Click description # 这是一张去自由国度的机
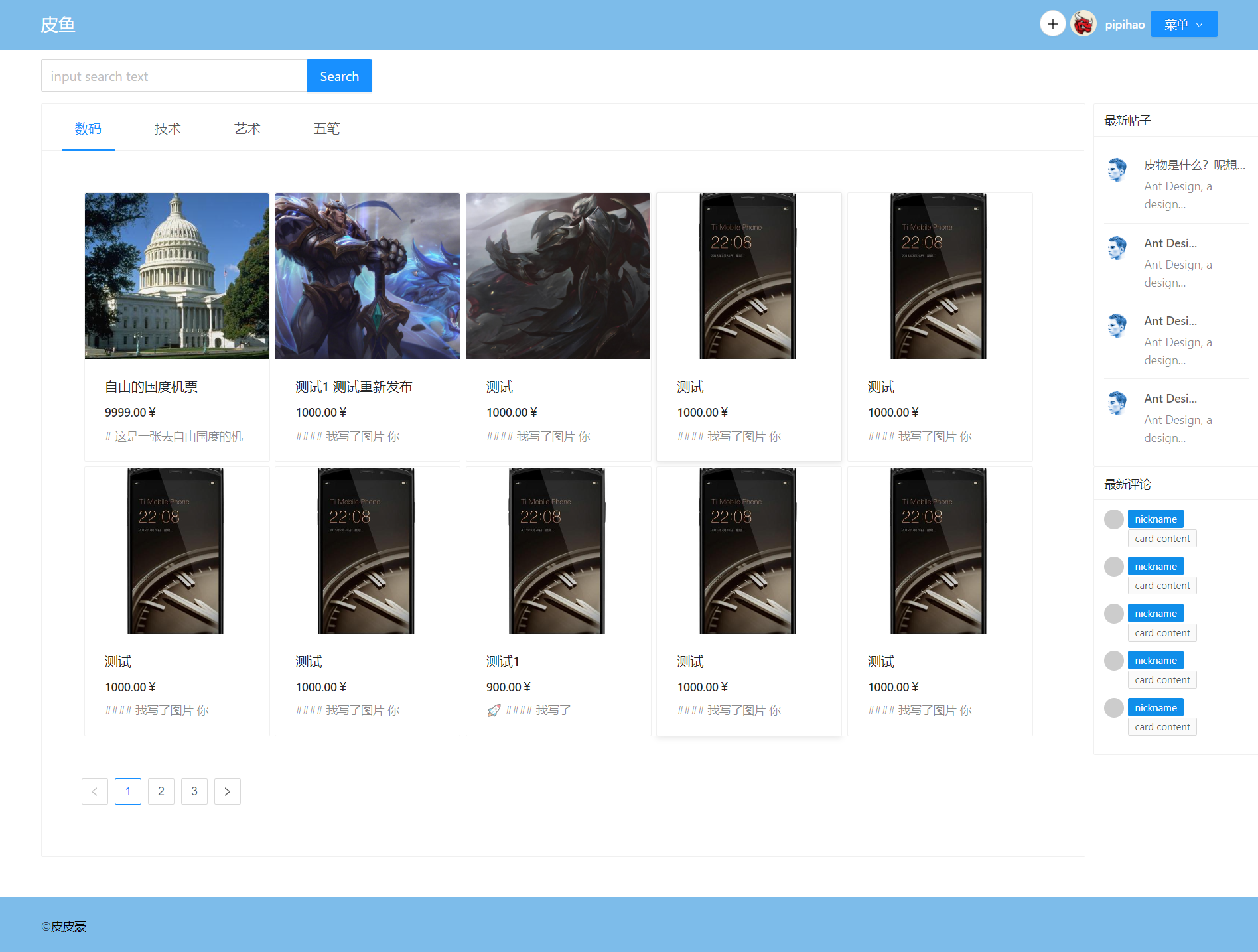Screen dimensions: 1258x952 (174, 436)
